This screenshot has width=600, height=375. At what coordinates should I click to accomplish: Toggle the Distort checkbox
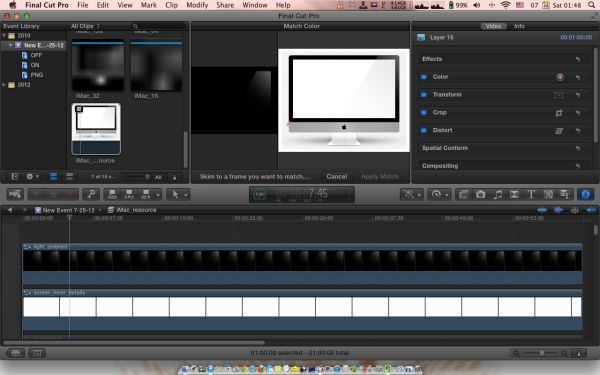[424, 130]
